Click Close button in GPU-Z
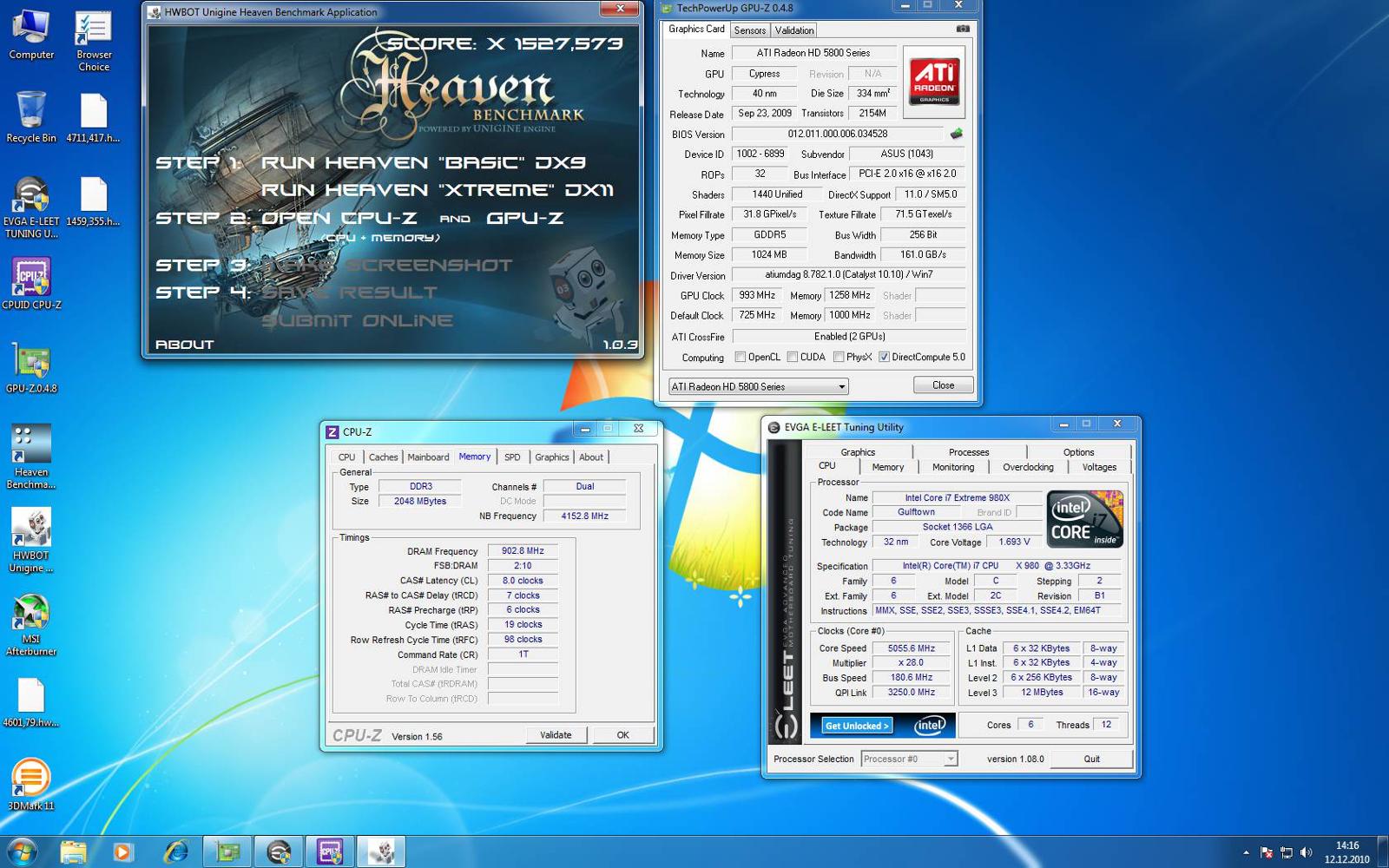Image resolution: width=1389 pixels, height=868 pixels. point(943,385)
